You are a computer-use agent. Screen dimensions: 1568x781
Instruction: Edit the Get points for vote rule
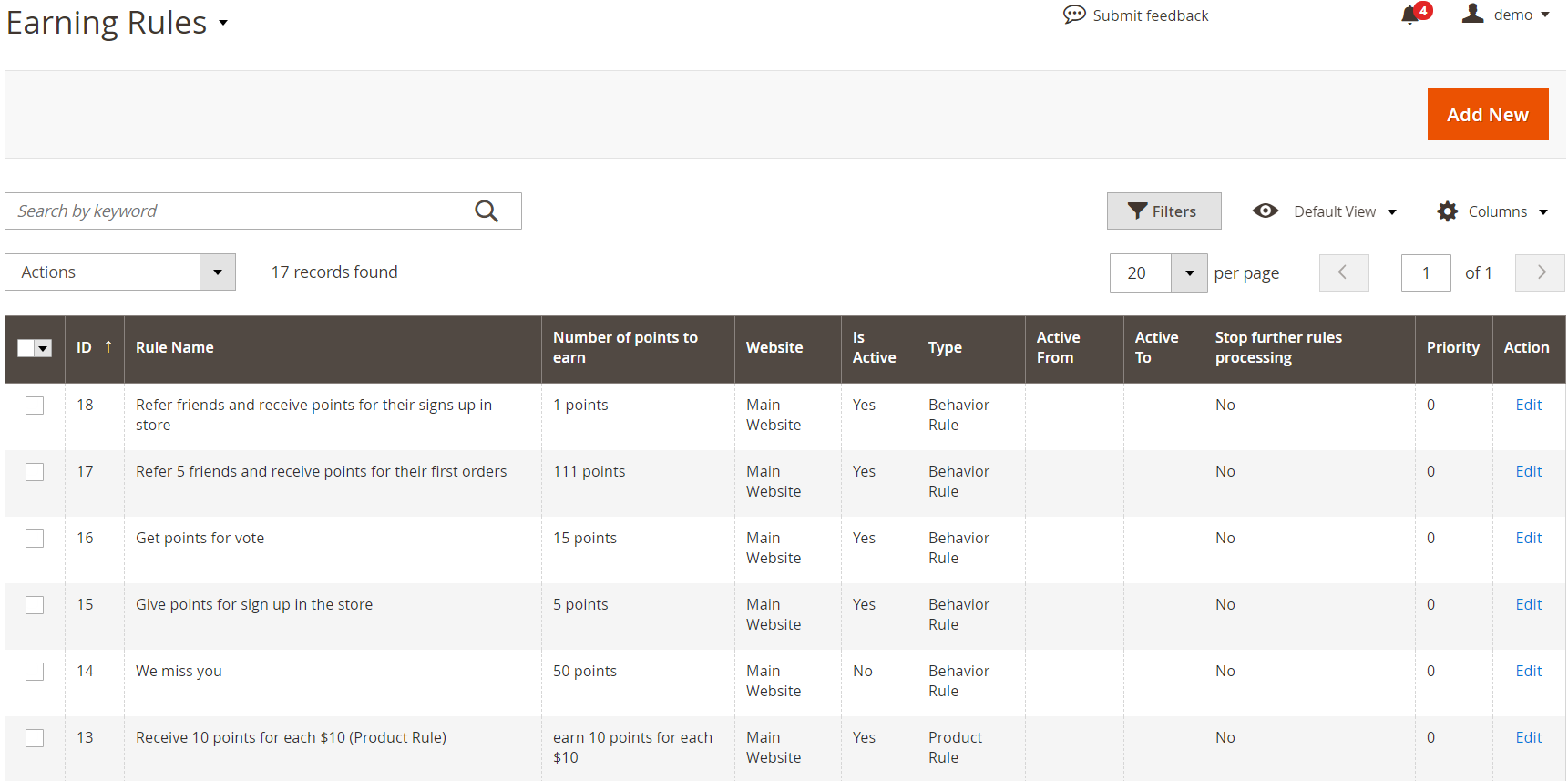pyautogui.click(x=1528, y=538)
